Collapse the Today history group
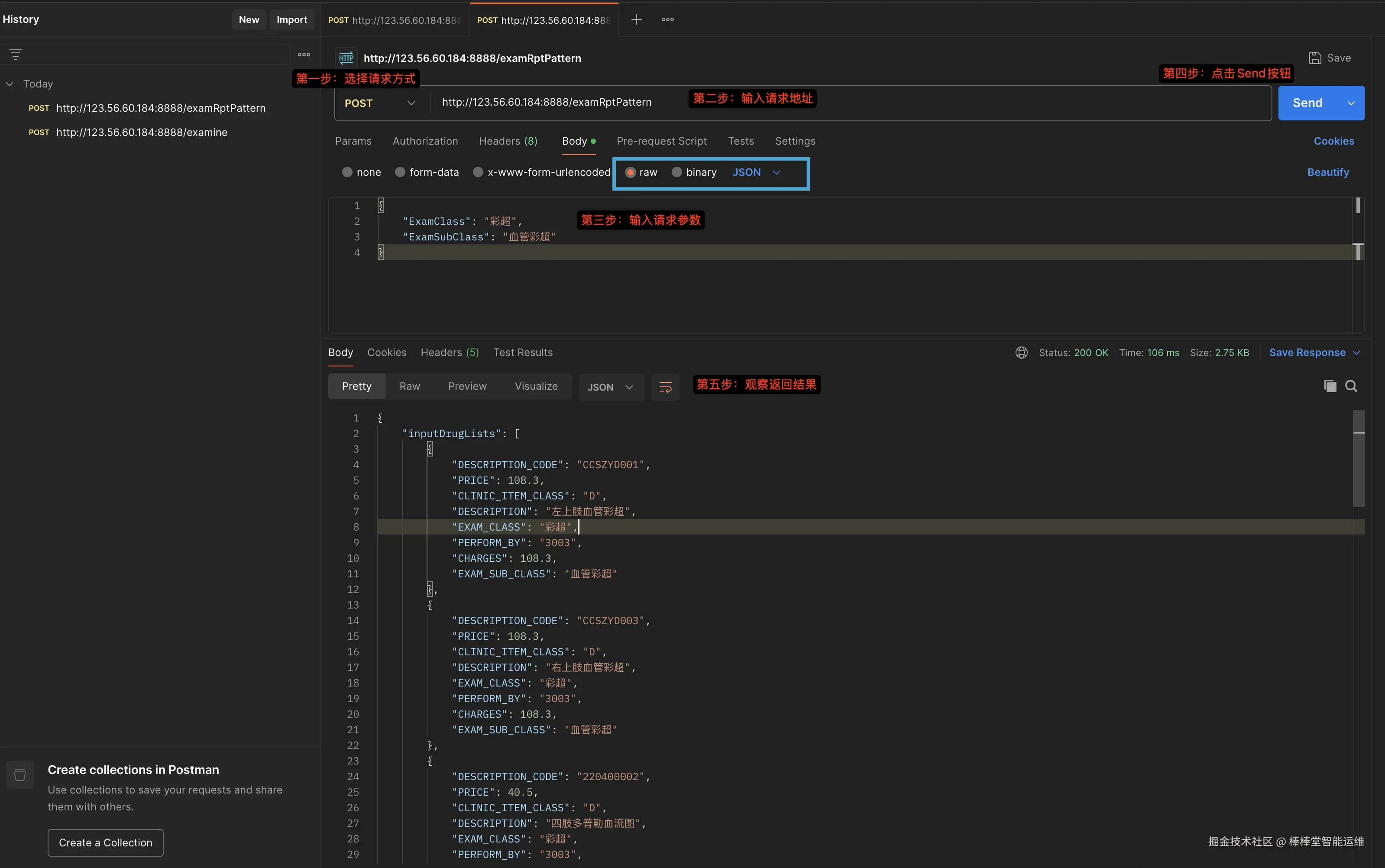The width and height of the screenshot is (1385, 868). tap(10, 84)
